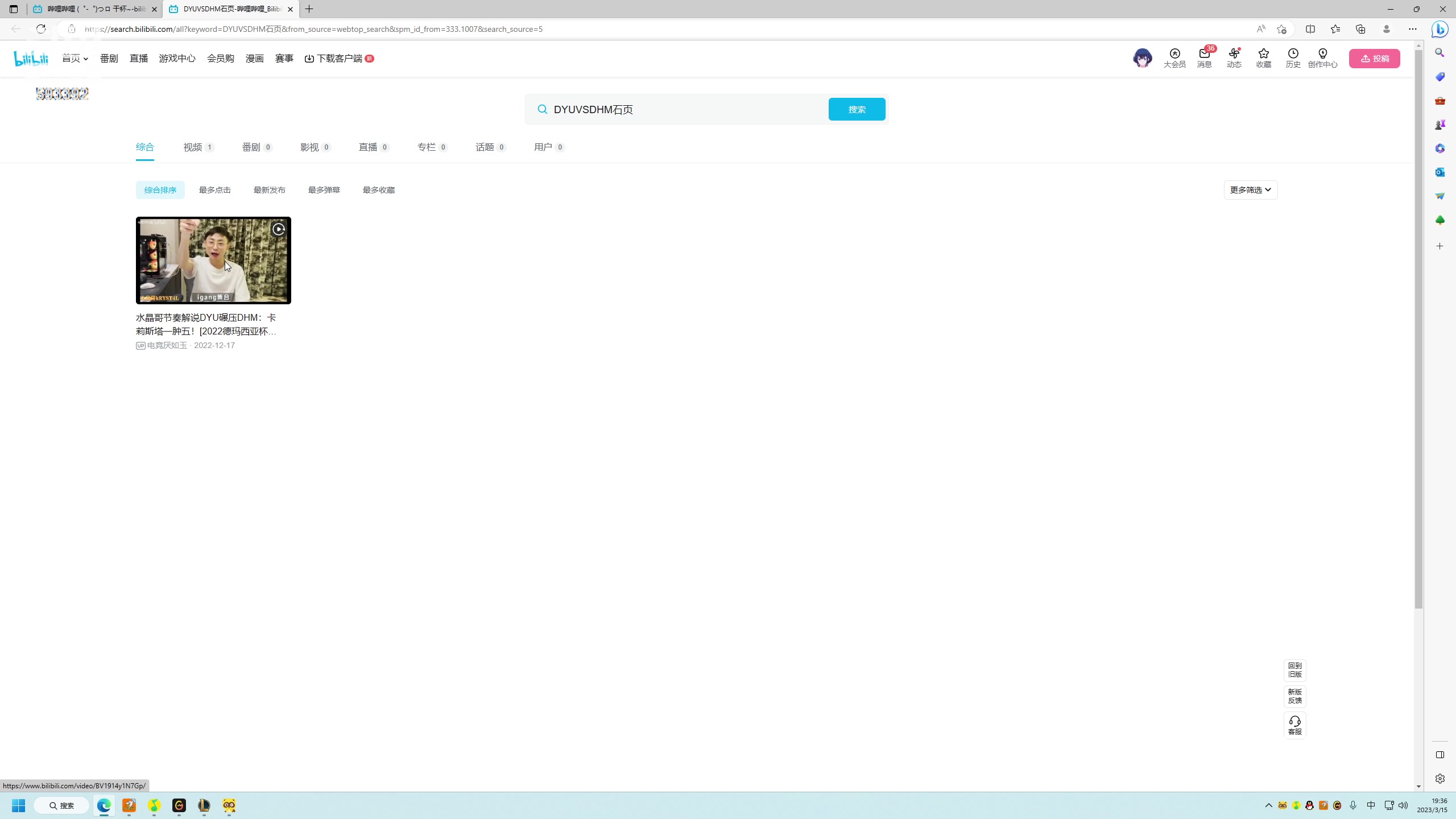
Task: Switch to the 用户 tab
Action: pyautogui.click(x=549, y=147)
